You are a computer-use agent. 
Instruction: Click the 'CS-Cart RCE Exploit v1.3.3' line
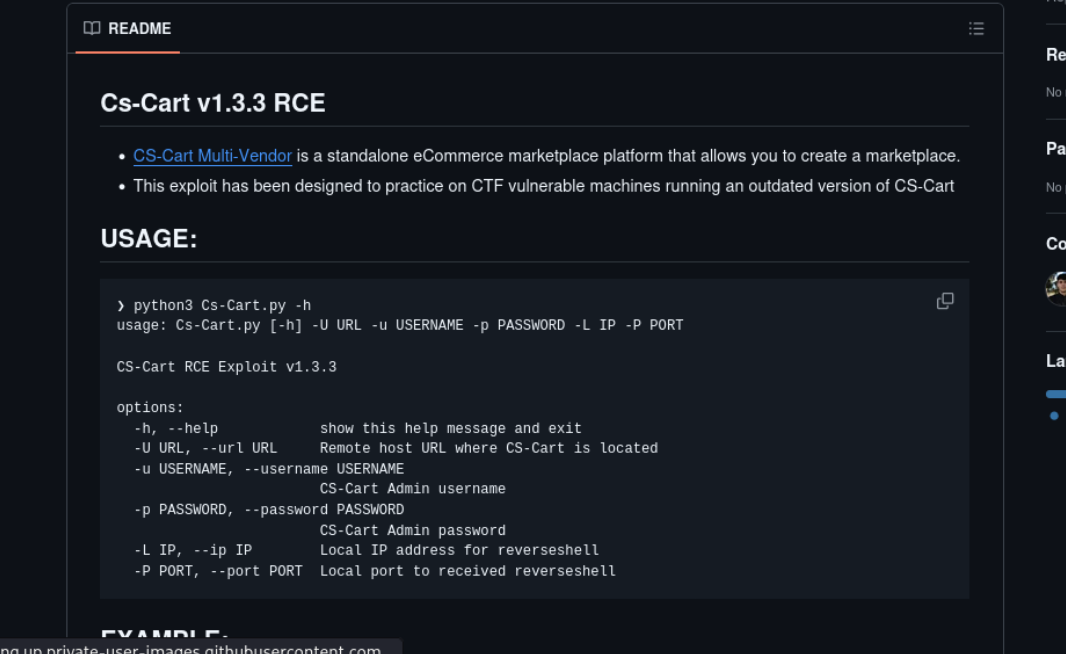(226, 367)
